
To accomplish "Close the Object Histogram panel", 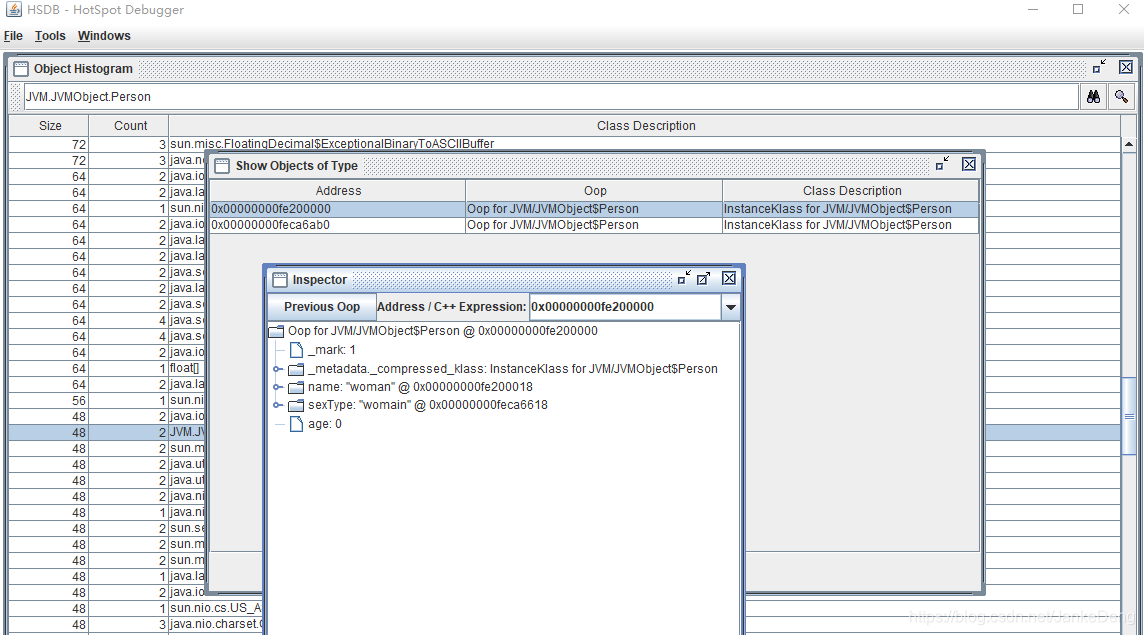I will coord(1126,67).
